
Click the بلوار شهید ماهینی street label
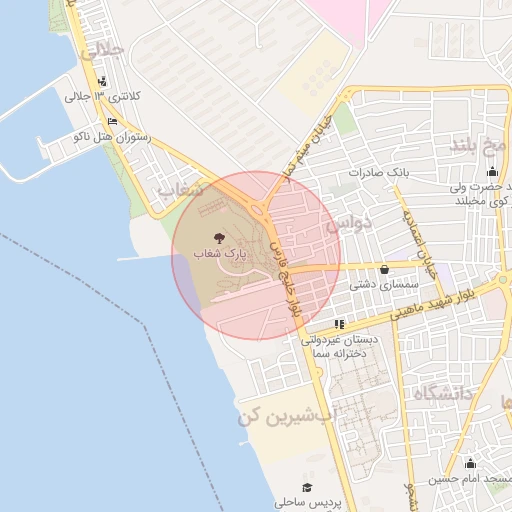[x=432, y=305]
